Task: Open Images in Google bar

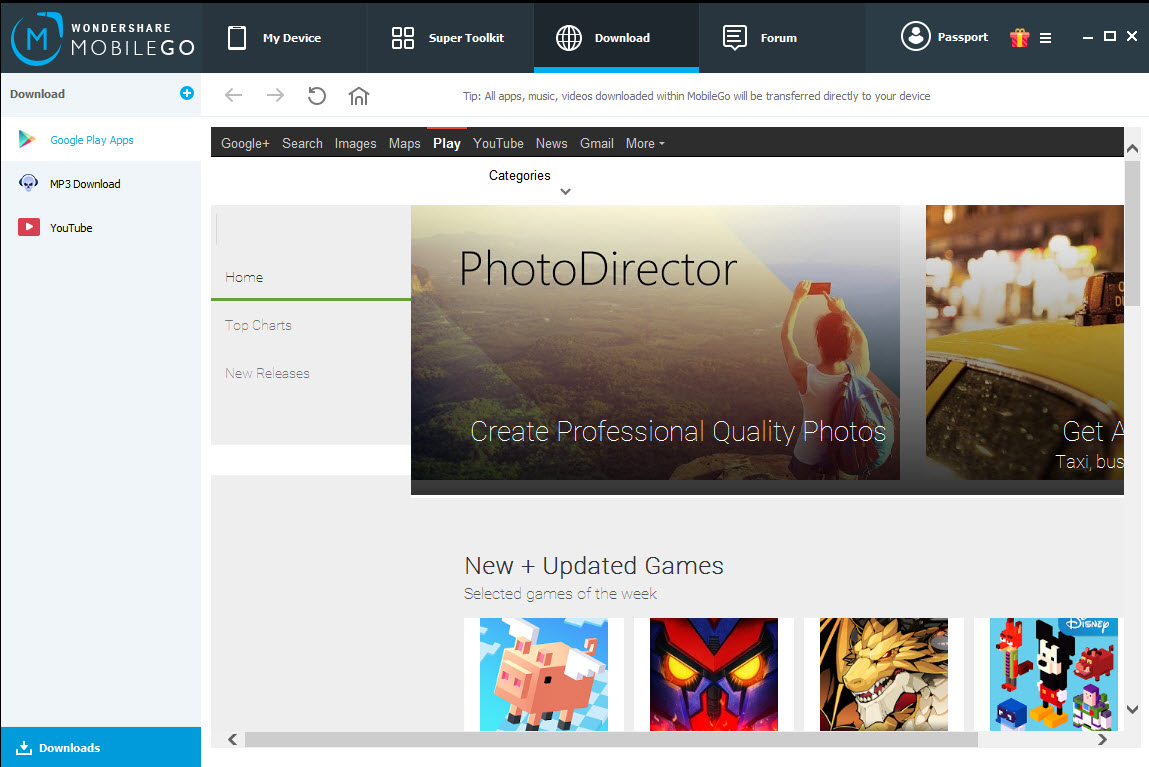Action: [355, 144]
